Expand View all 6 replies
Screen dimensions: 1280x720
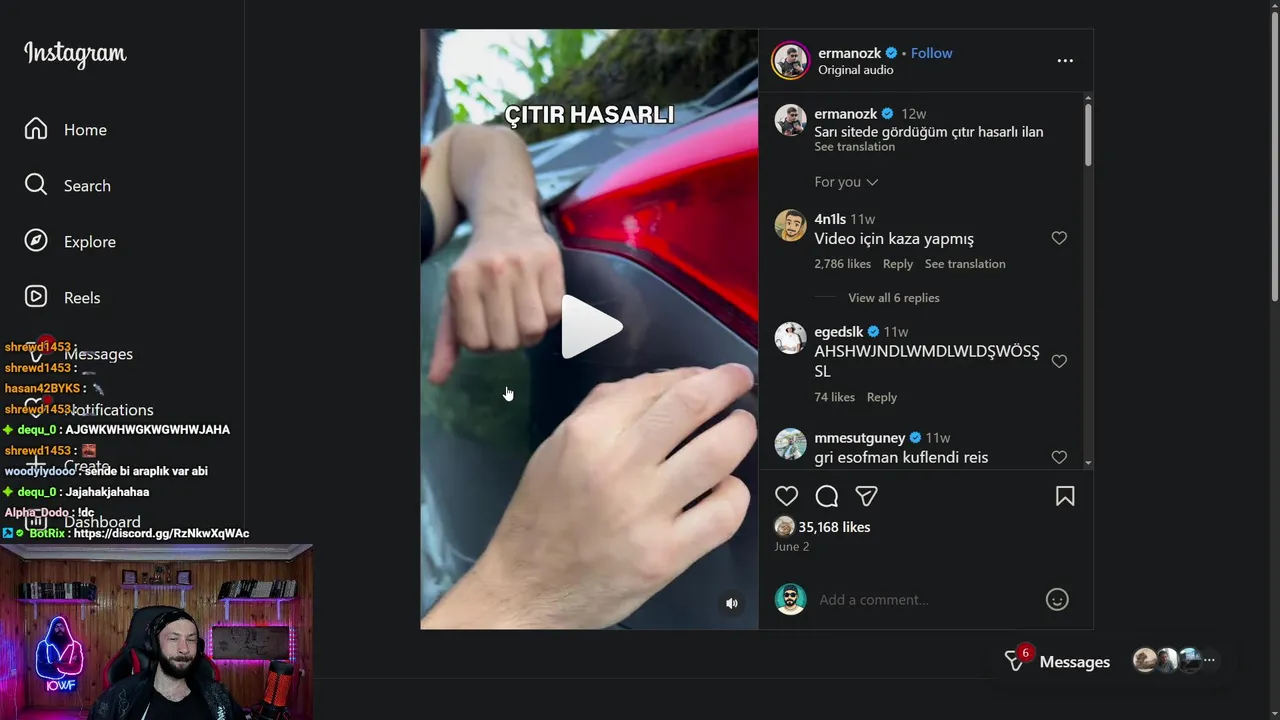click(893, 298)
